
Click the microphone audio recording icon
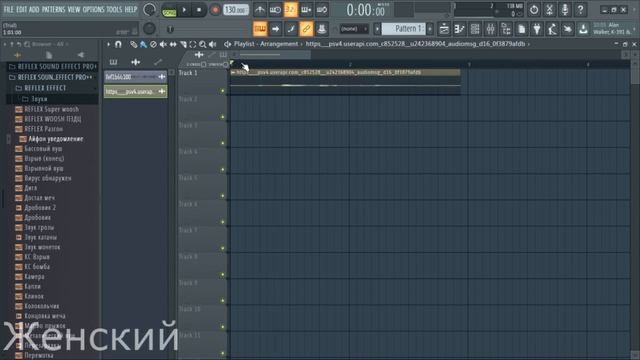[565, 9]
